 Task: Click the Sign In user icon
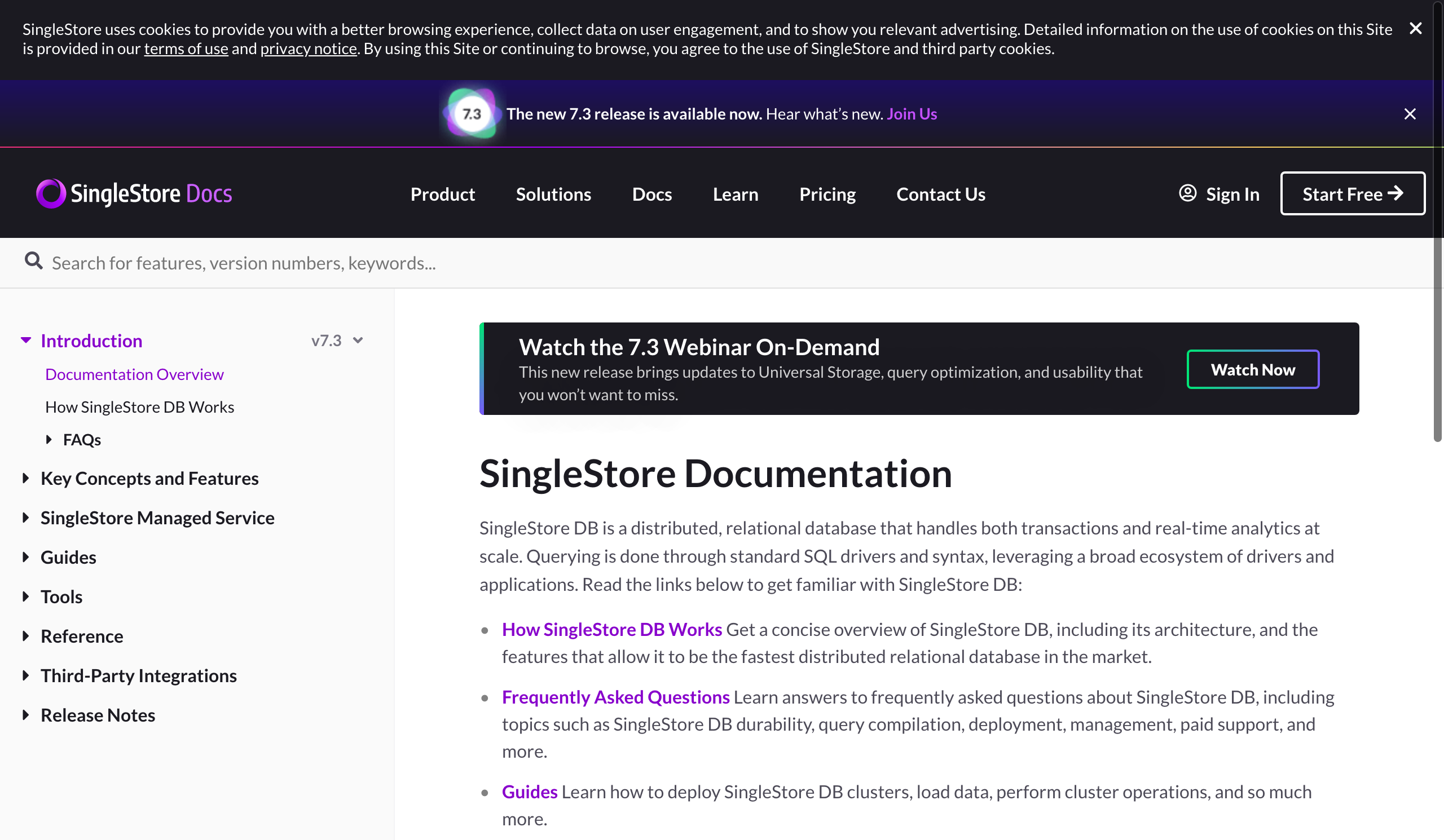1187,193
